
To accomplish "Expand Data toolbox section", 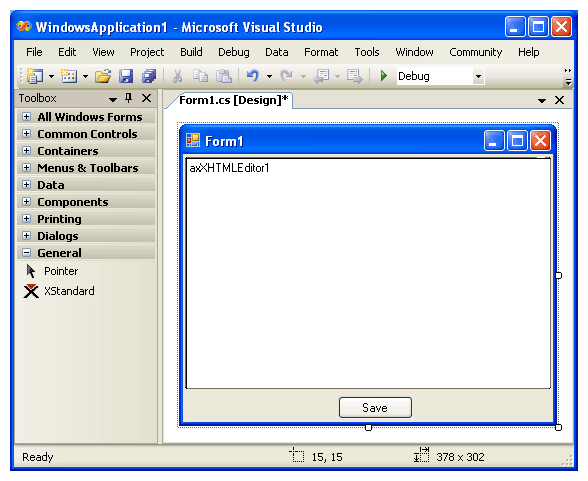I will [86, 185].
